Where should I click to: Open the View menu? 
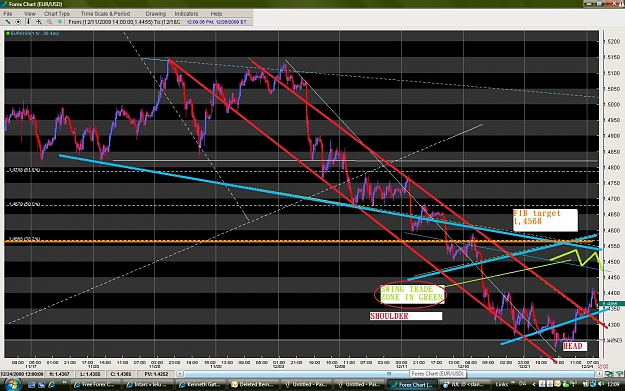pos(30,14)
